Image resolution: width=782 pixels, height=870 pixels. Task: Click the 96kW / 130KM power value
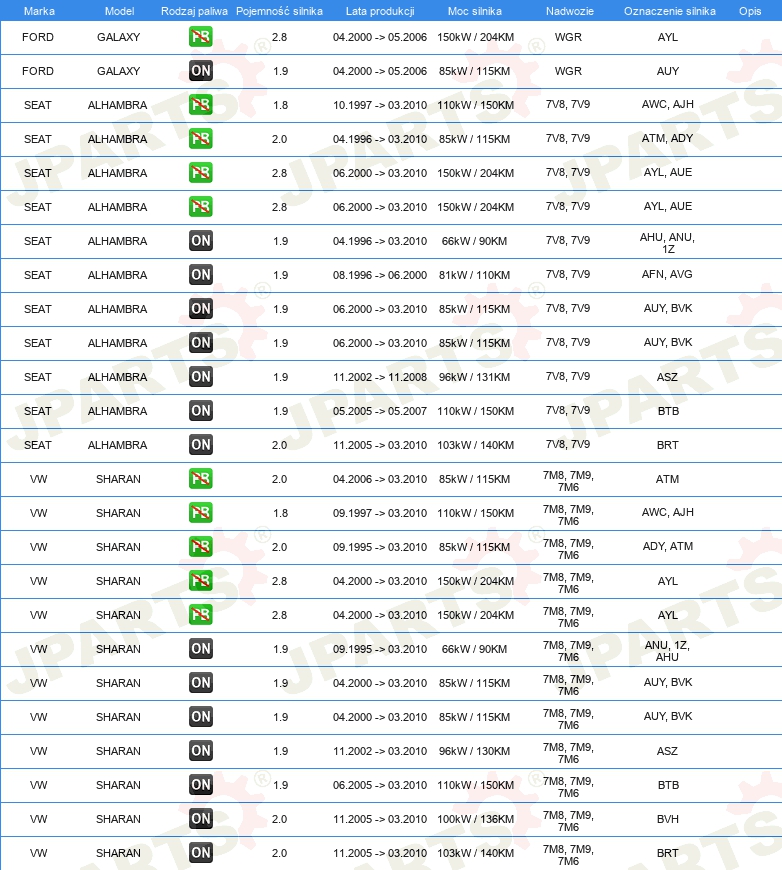(x=474, y=751)
